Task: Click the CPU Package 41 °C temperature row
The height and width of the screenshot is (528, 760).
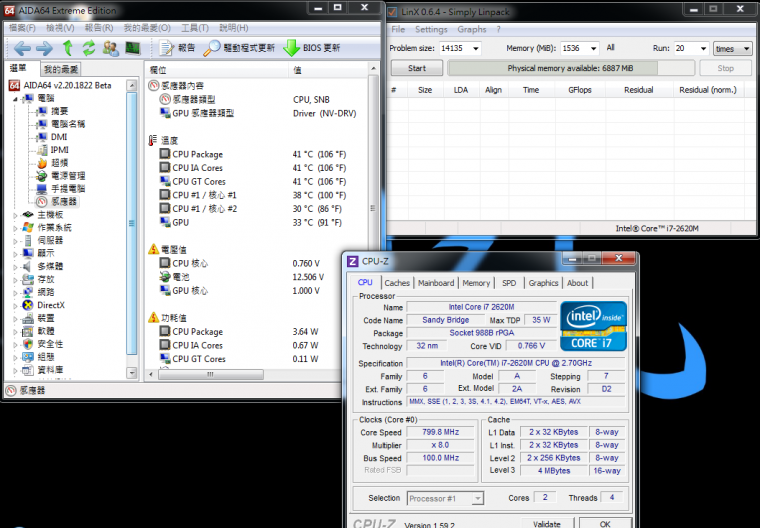Action: (257, 154)
